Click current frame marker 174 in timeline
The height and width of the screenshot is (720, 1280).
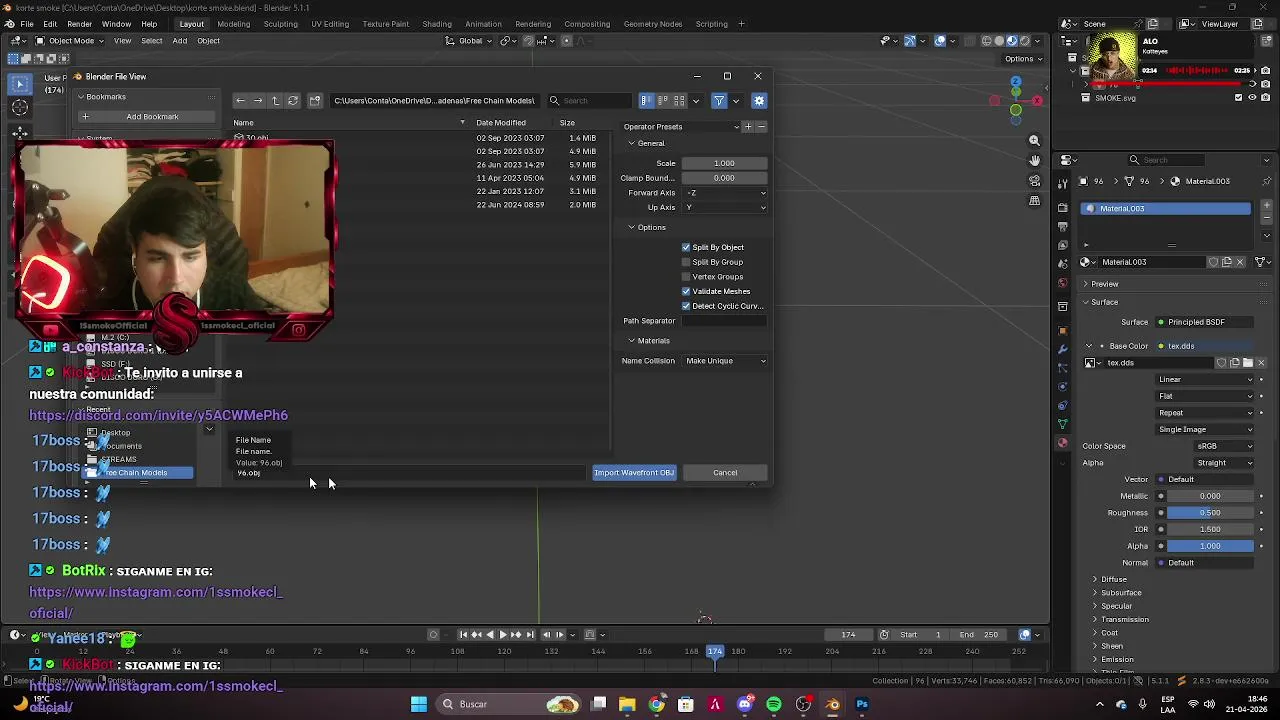pos(715,652)
